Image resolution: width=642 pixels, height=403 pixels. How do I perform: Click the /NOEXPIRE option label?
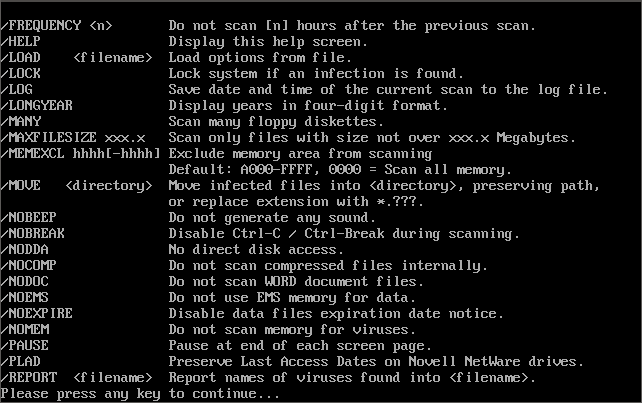[36, 313]
